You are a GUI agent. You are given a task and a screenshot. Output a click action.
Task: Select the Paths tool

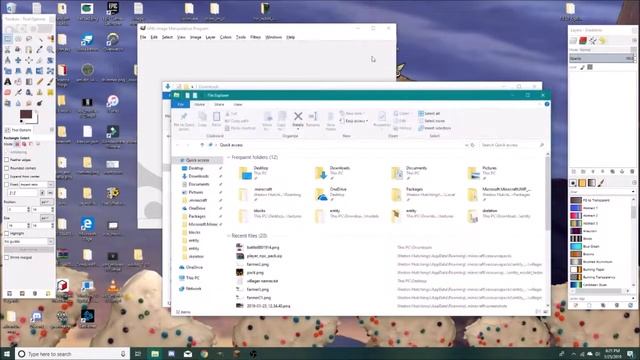29,50
